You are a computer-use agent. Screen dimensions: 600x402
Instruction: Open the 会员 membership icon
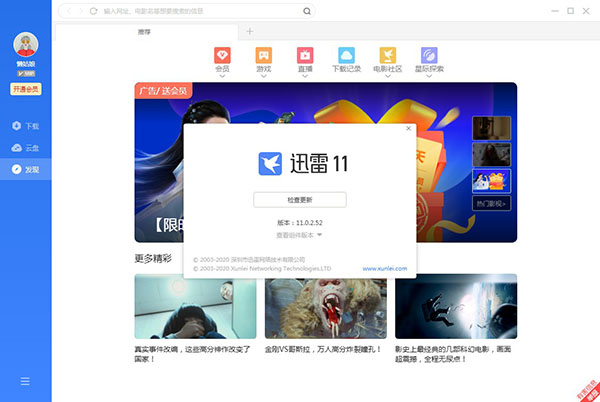(222, 55)
